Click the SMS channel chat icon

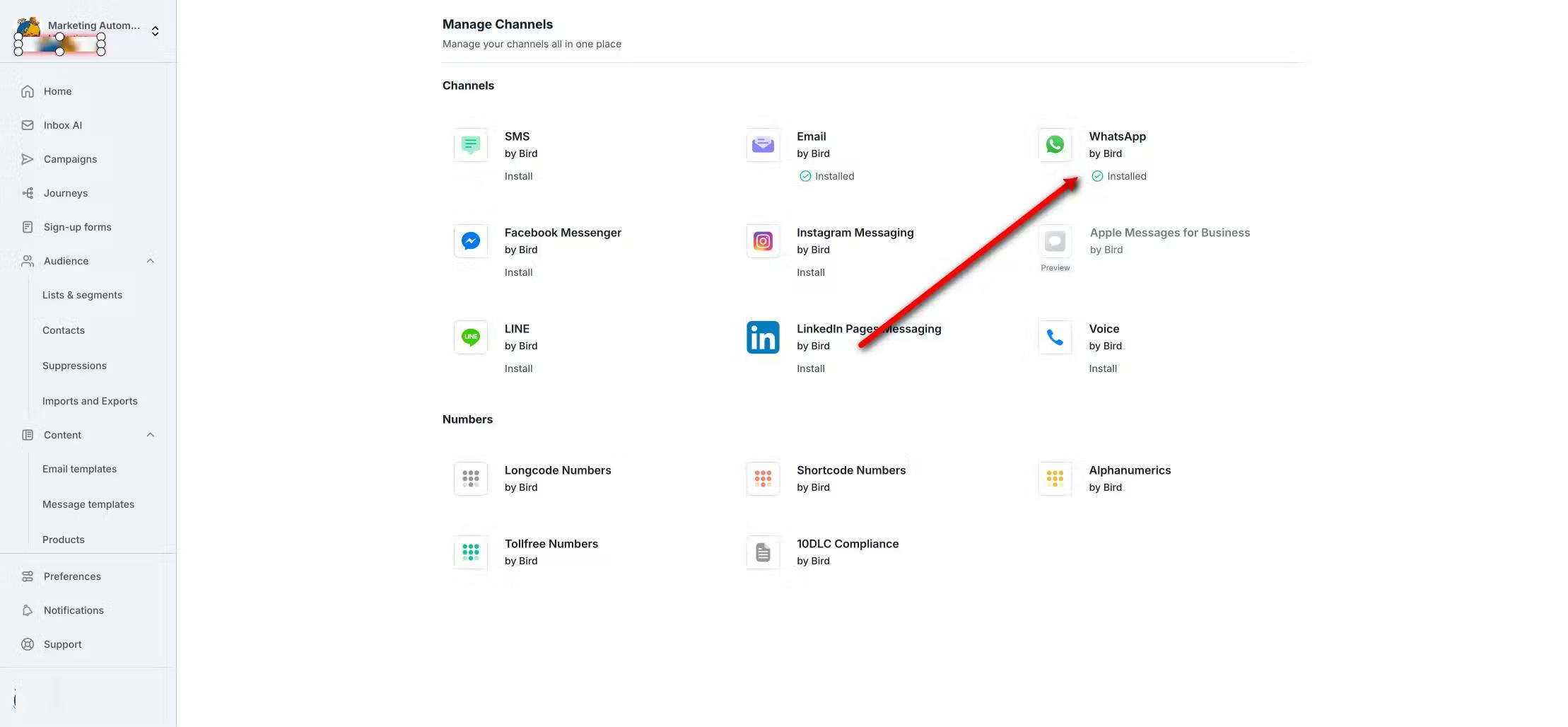tap(471, 145)
